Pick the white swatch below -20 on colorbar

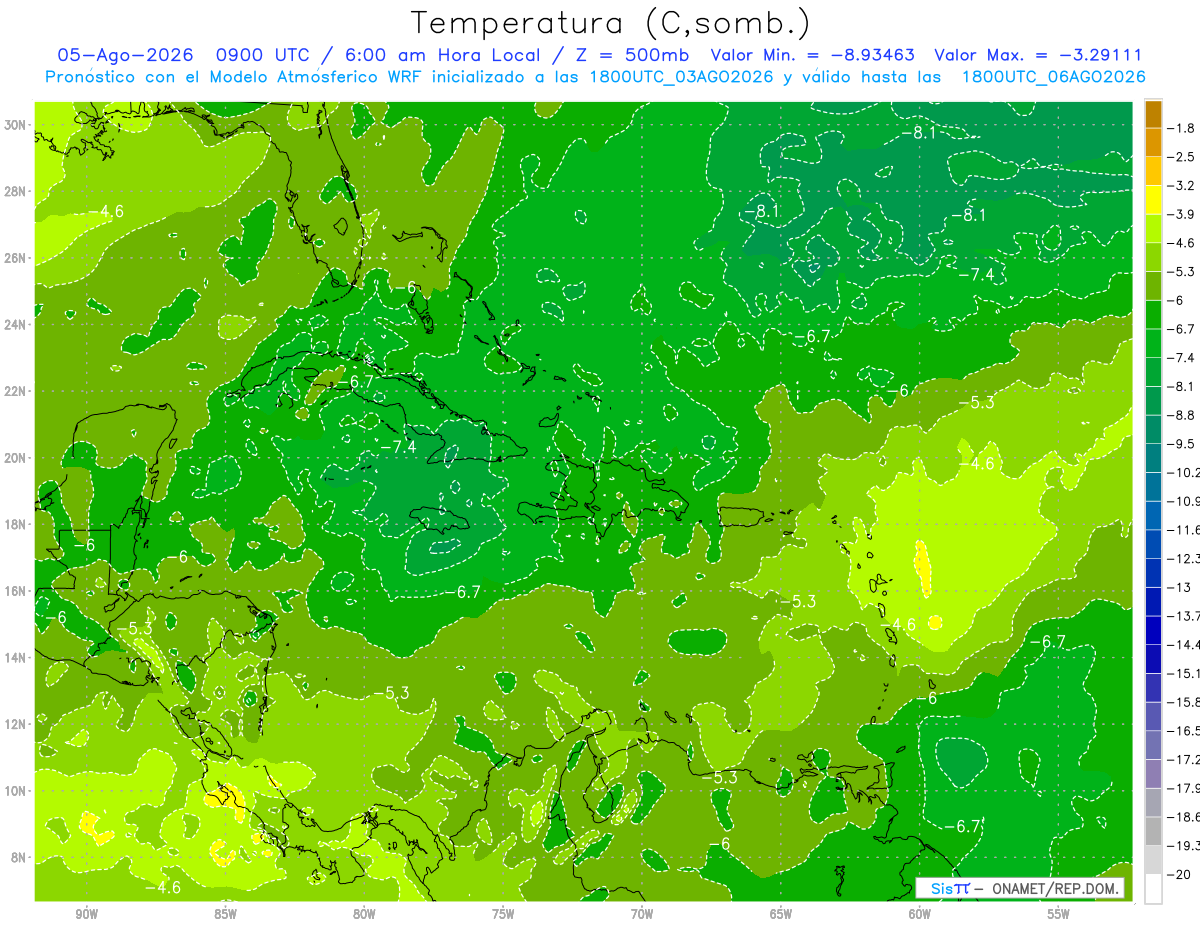pos(1153,888)
